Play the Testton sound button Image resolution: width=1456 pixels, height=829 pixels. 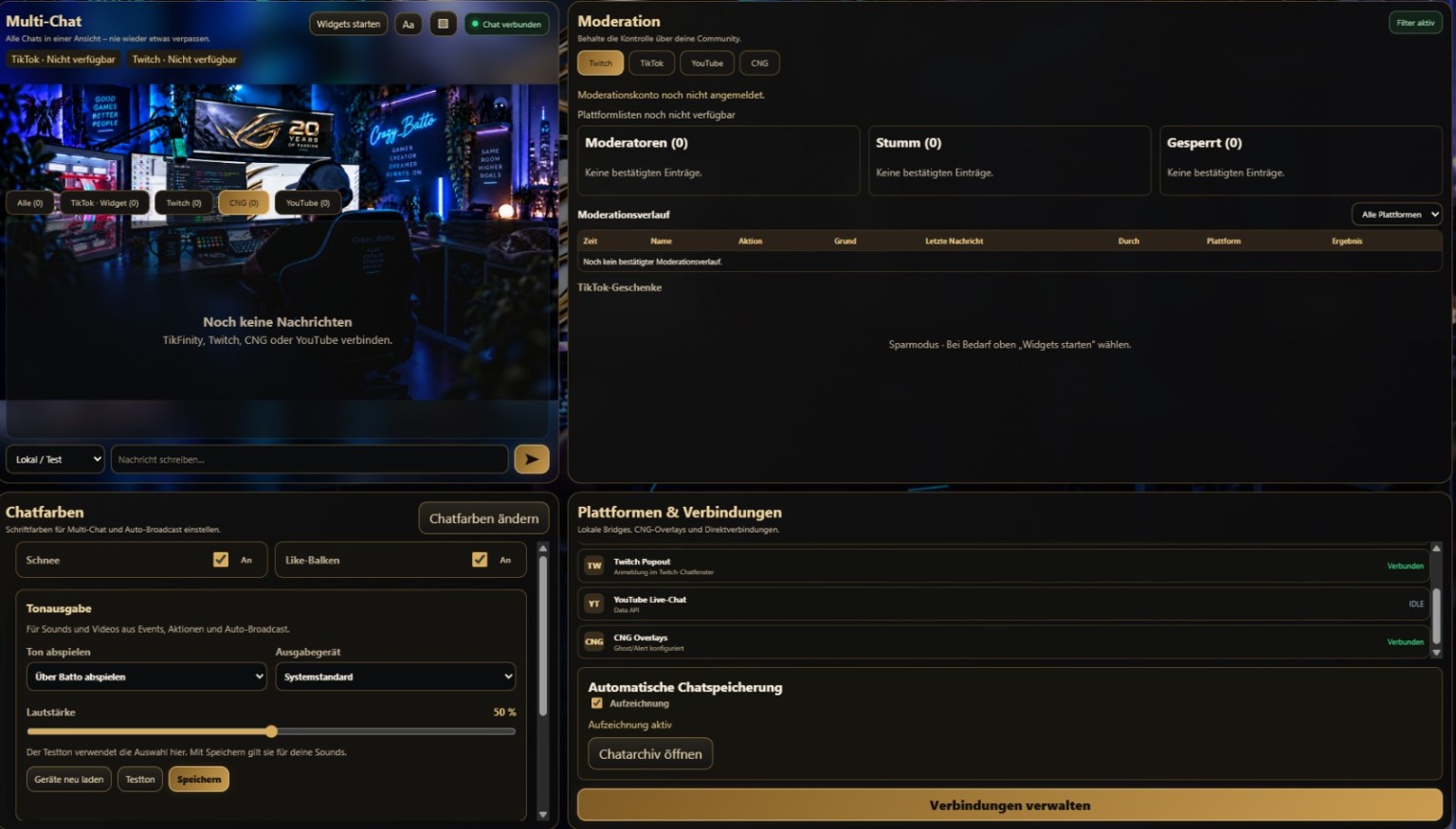tap(140, 779)
